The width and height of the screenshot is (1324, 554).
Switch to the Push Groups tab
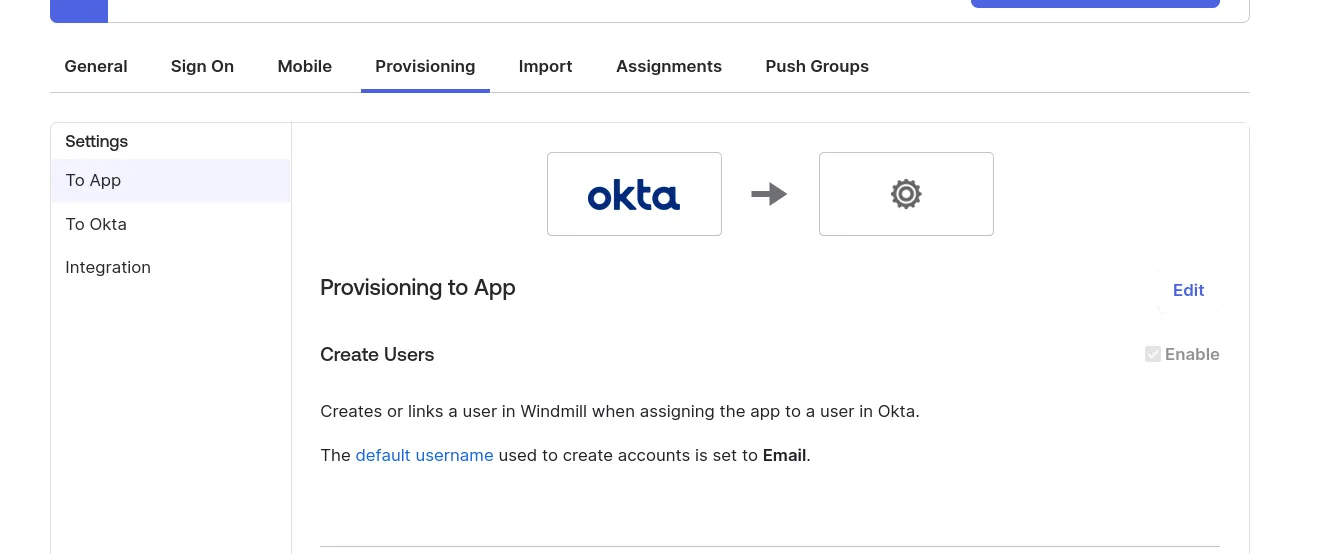816,66
